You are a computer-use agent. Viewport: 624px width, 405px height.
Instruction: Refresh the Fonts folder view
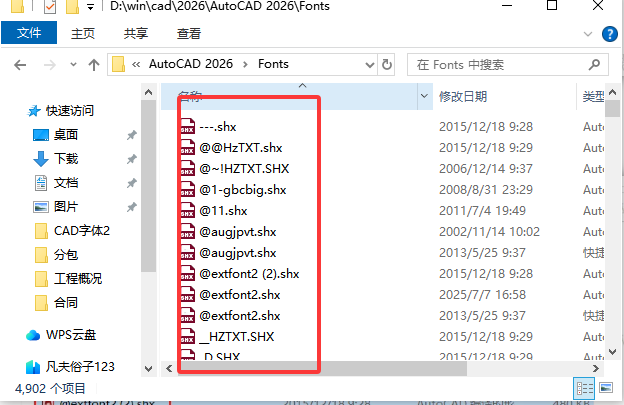386,64
